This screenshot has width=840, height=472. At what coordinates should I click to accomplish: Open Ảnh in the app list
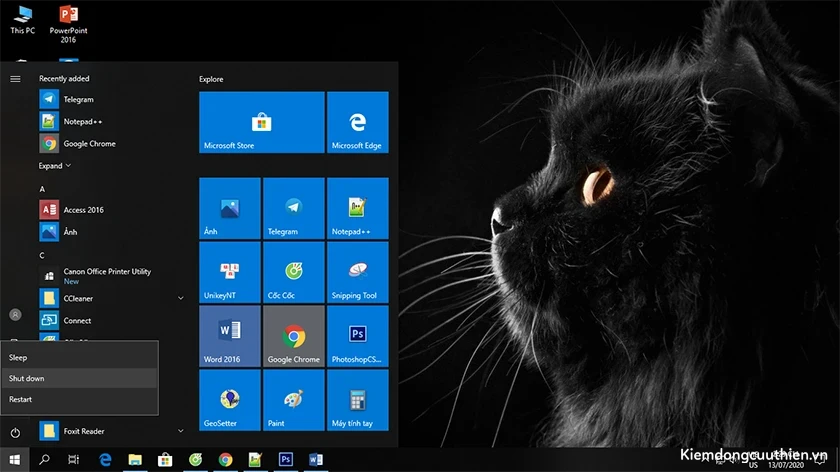(x=112, y=232)
